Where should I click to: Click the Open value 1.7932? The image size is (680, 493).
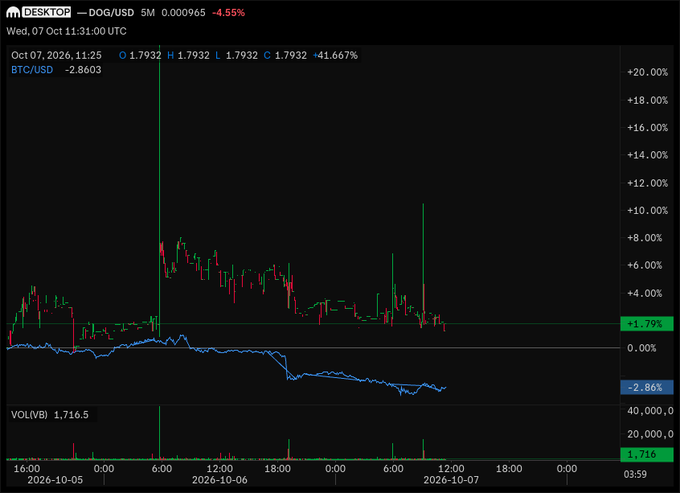[145, 56]
